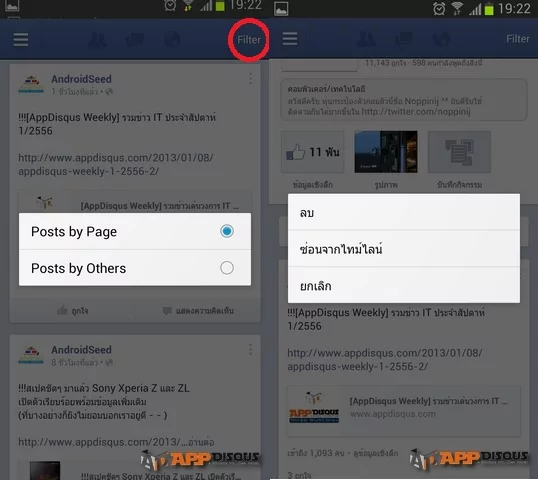Tap messages icon in right screenshot
The width and height of the screenshot is (538, 480).
click(404, 39)
